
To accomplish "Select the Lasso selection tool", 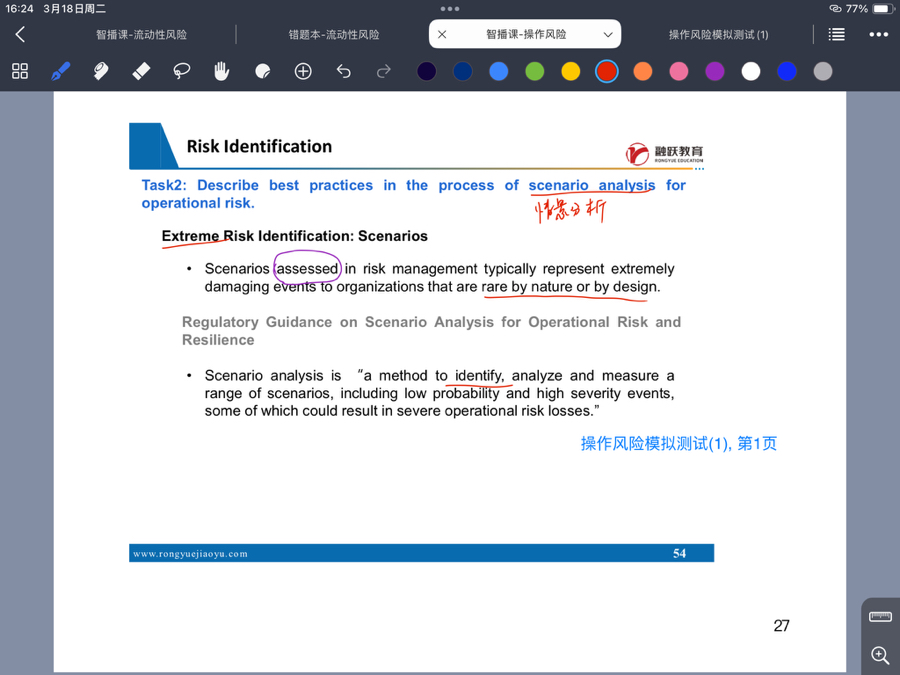I will pos(181,71).
